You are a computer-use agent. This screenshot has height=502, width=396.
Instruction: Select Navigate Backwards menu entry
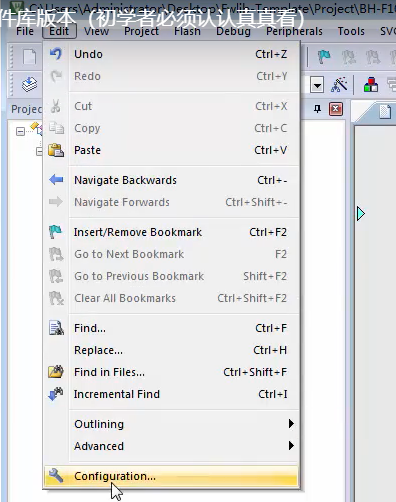(x=171, y=180)
